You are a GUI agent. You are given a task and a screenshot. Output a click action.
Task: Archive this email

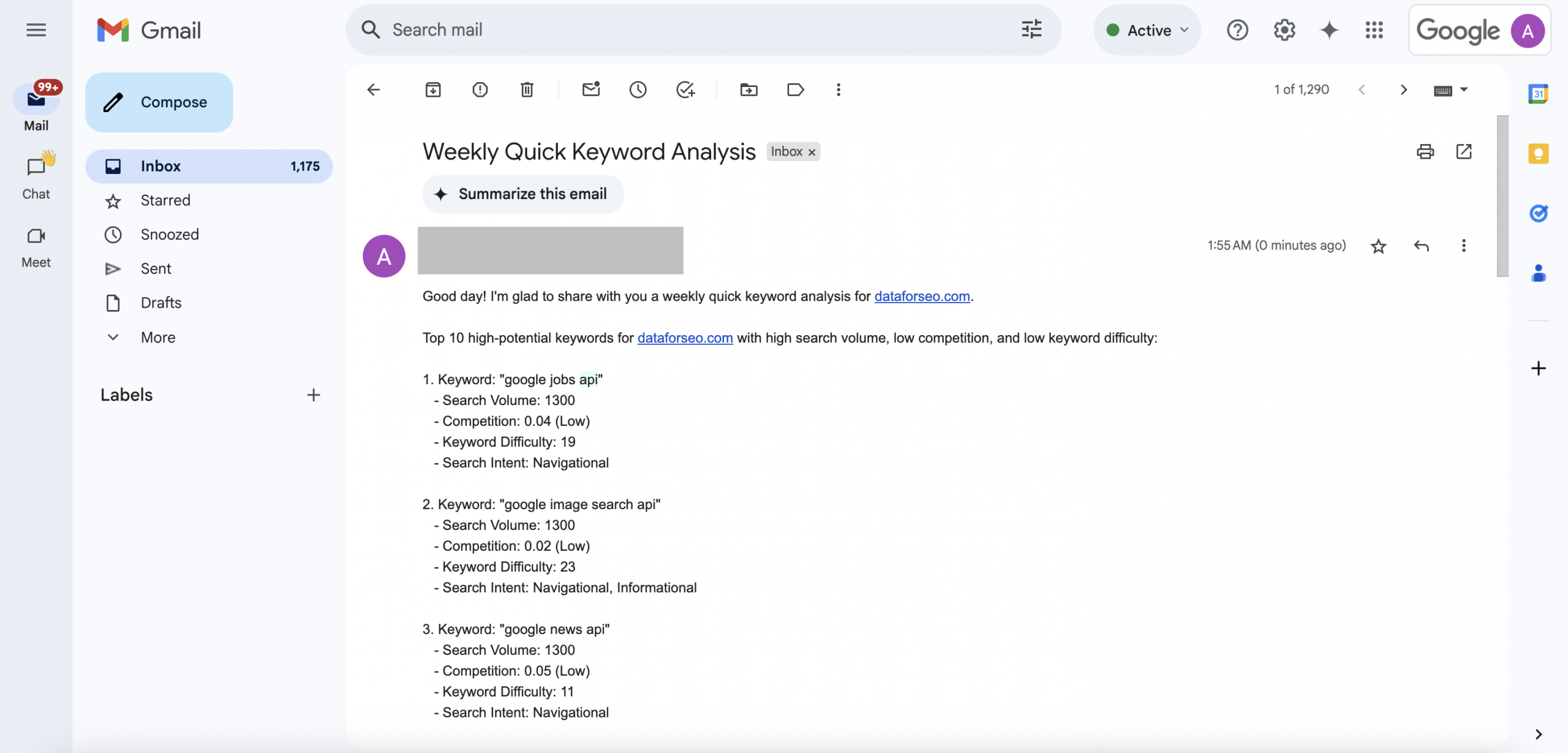(433, 90)
